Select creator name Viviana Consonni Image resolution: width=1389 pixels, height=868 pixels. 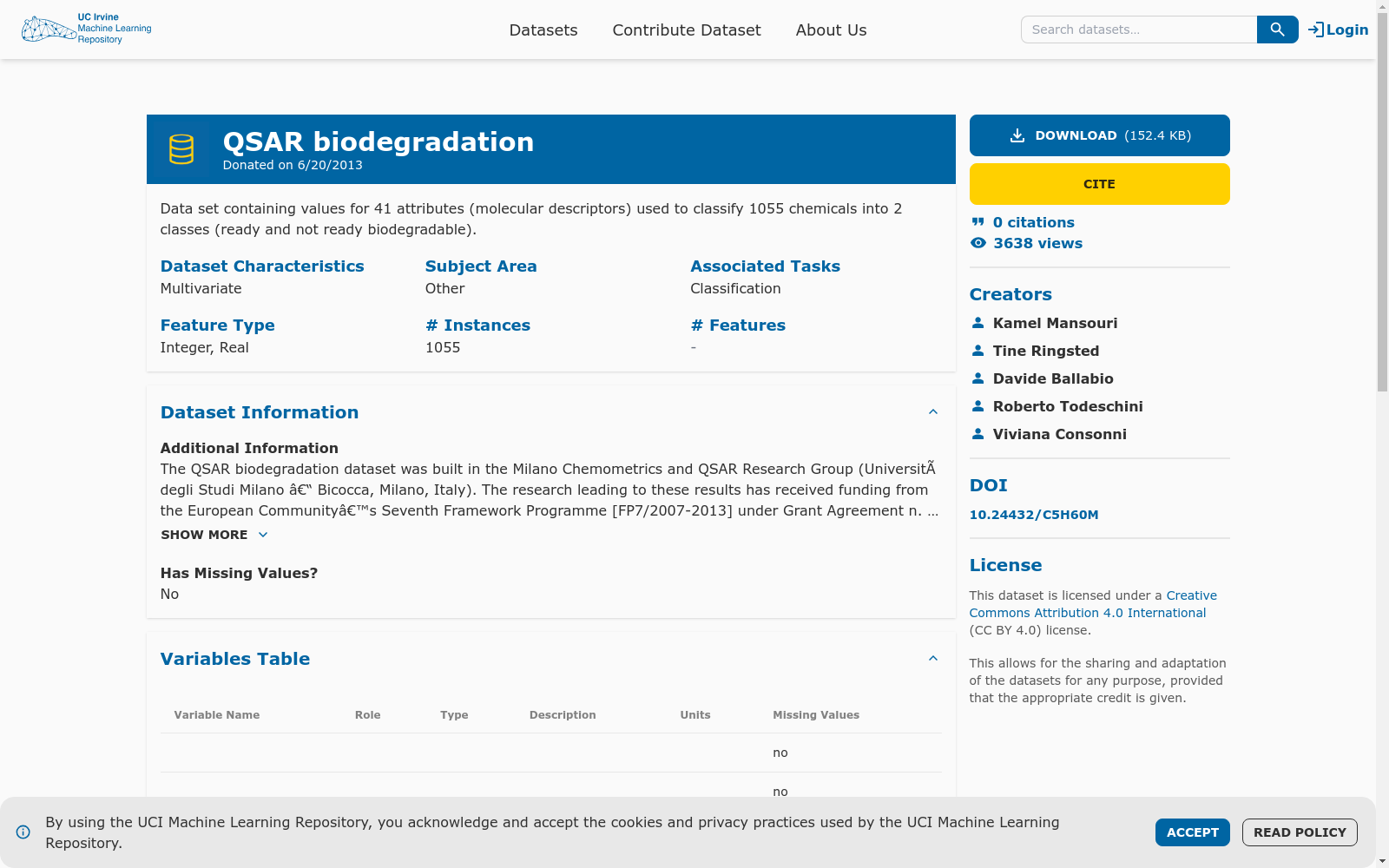point(1060,434)
